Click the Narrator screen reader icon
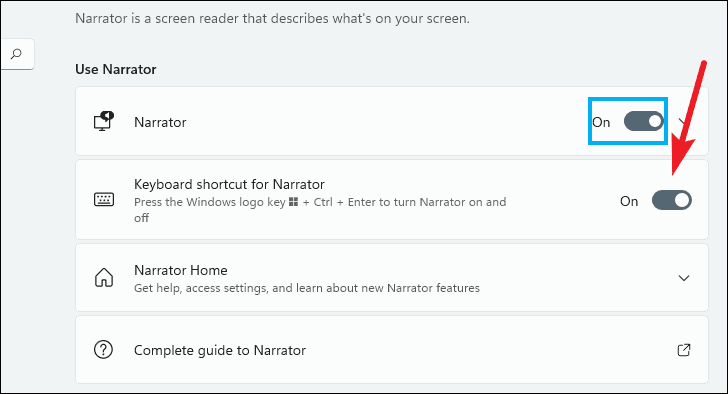 click(x=104, y=122)
